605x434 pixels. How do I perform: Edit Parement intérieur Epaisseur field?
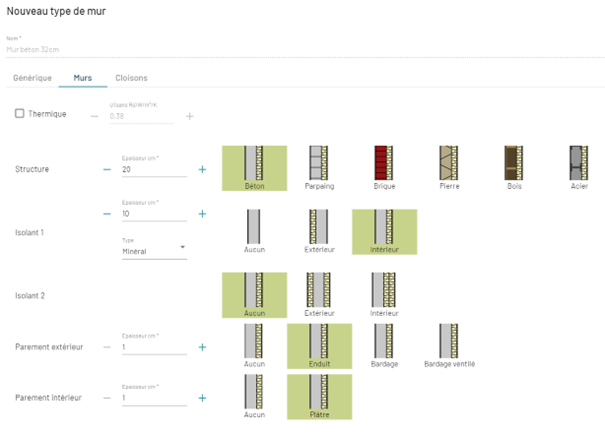154,398
